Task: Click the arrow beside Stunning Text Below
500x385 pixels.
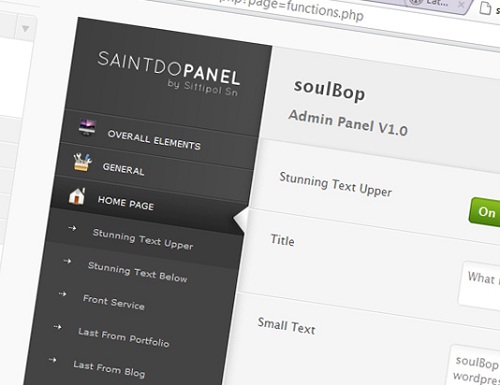Action: point(67,261)
